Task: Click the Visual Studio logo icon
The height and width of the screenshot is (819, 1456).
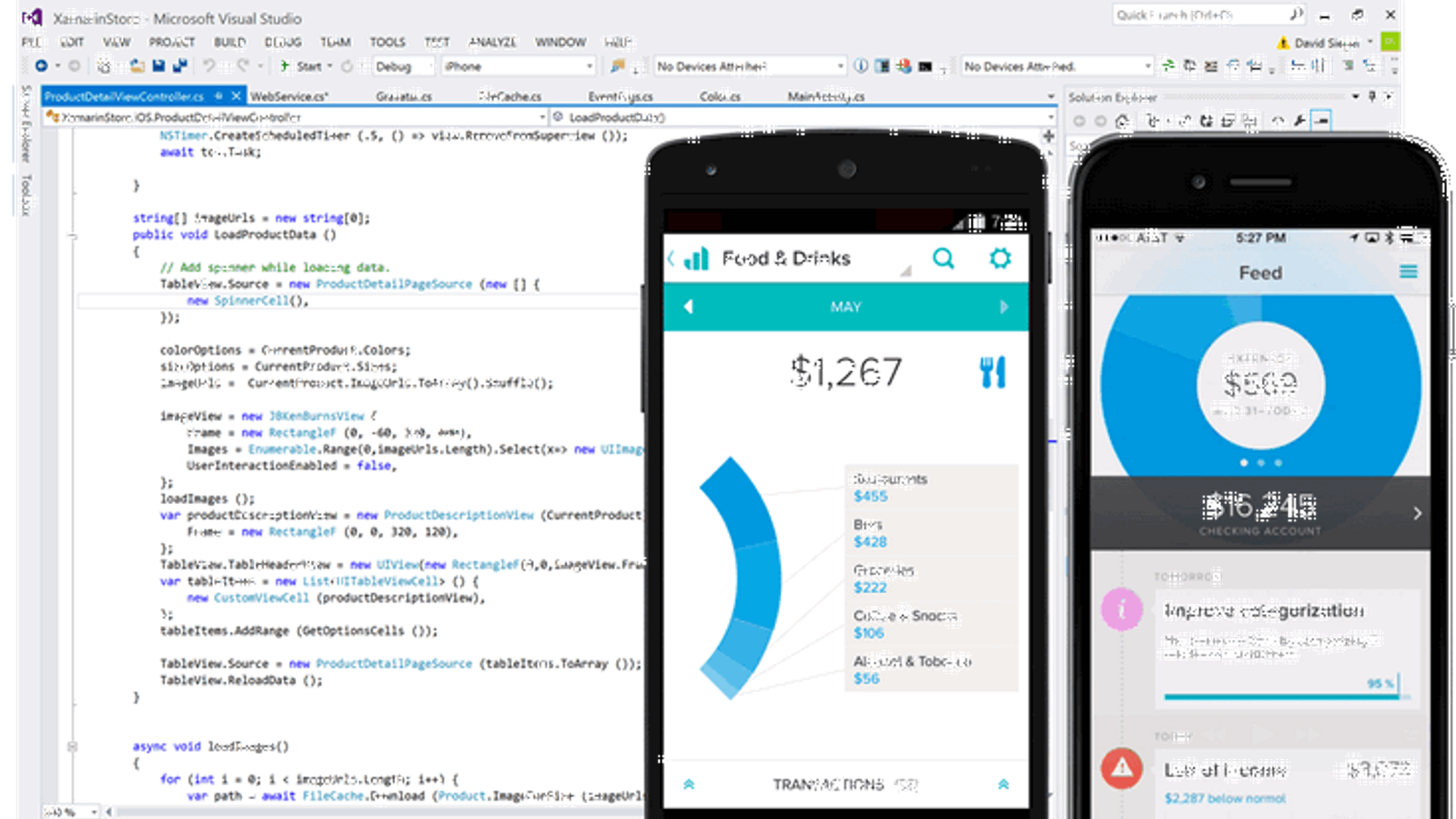Action: tap(32, 17)
